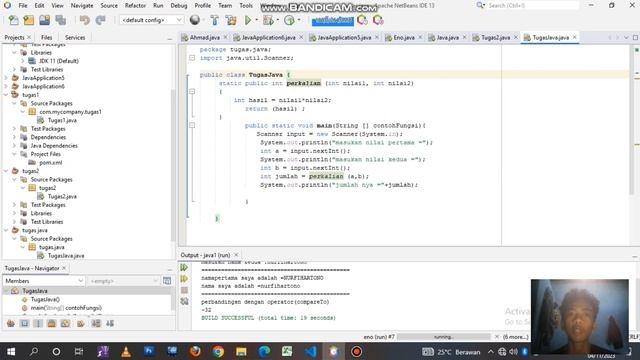
Task: Close the Output - java1 (run) tab
Action: pos(236,255)
